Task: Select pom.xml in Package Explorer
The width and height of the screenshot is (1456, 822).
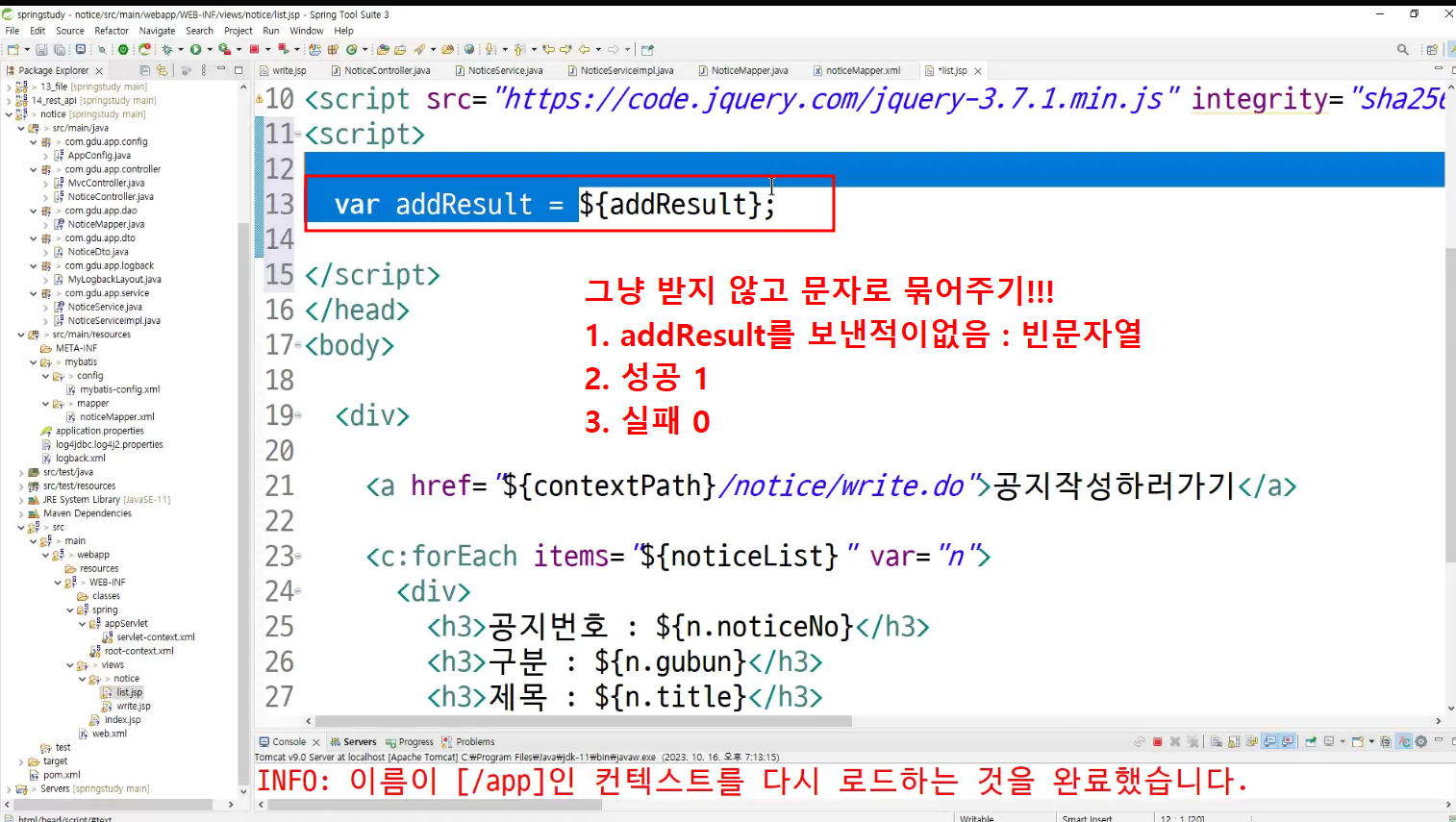Action: [x=62, y=775]
